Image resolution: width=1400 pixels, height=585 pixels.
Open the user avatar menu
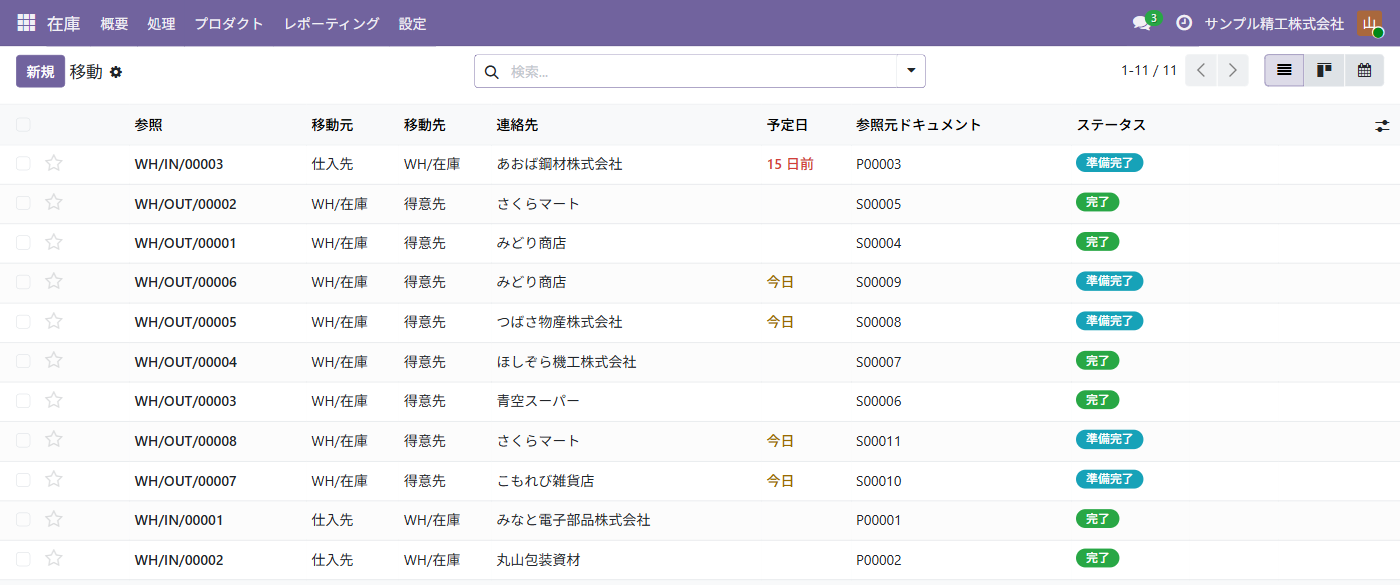point(1369,23)
